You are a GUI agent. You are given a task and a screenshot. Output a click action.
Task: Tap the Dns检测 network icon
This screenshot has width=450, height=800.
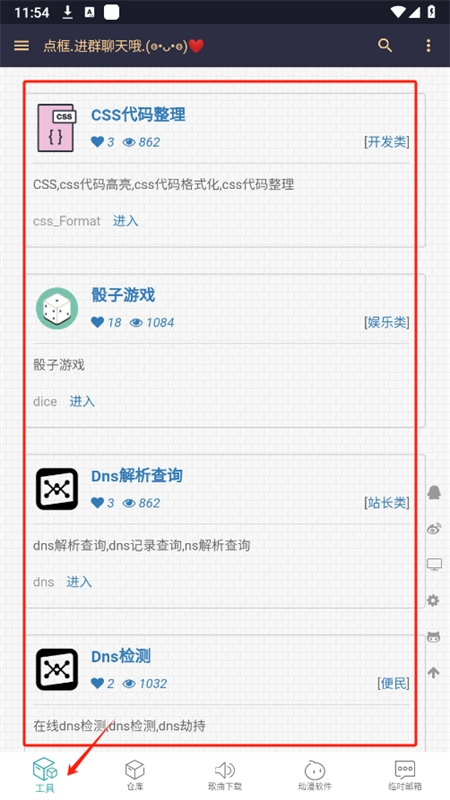57,669
